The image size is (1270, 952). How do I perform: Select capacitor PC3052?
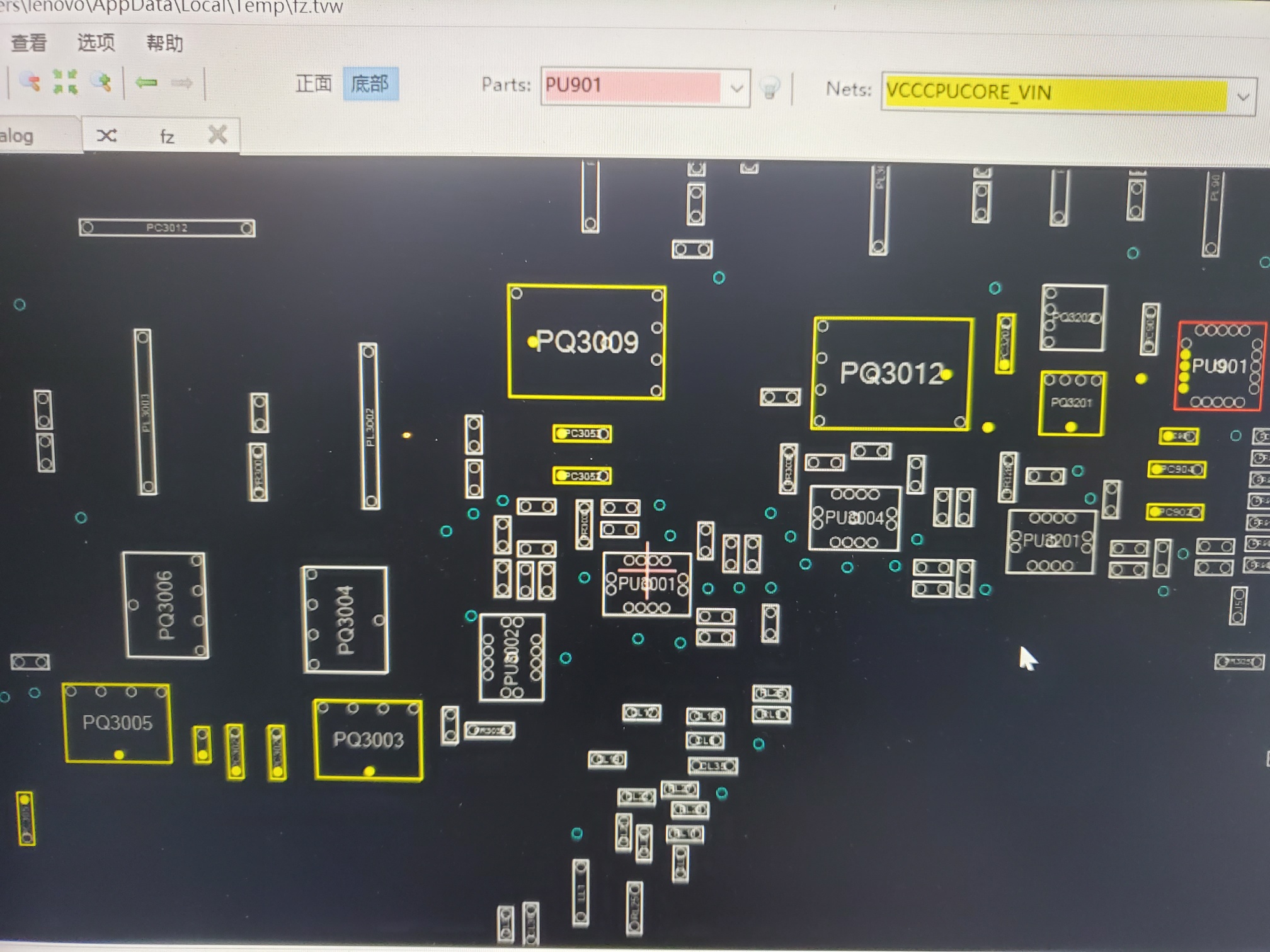582,476
